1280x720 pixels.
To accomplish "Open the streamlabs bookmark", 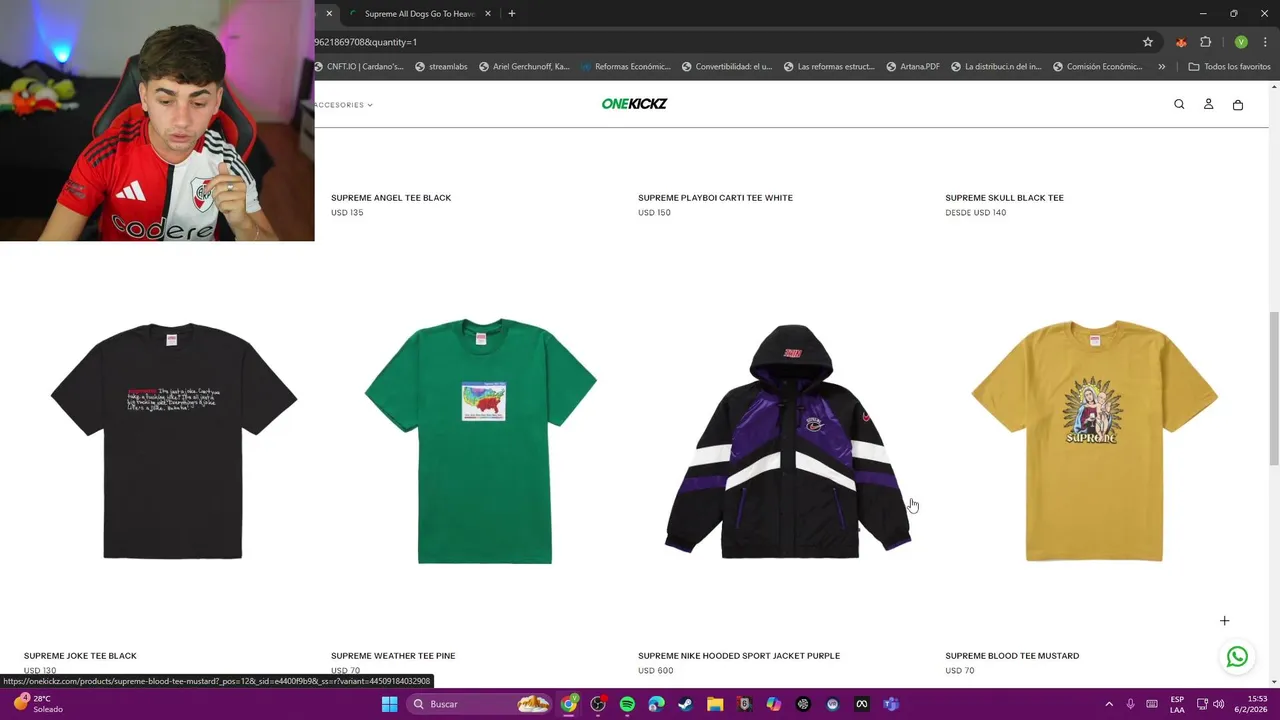I will coord(440,67).
